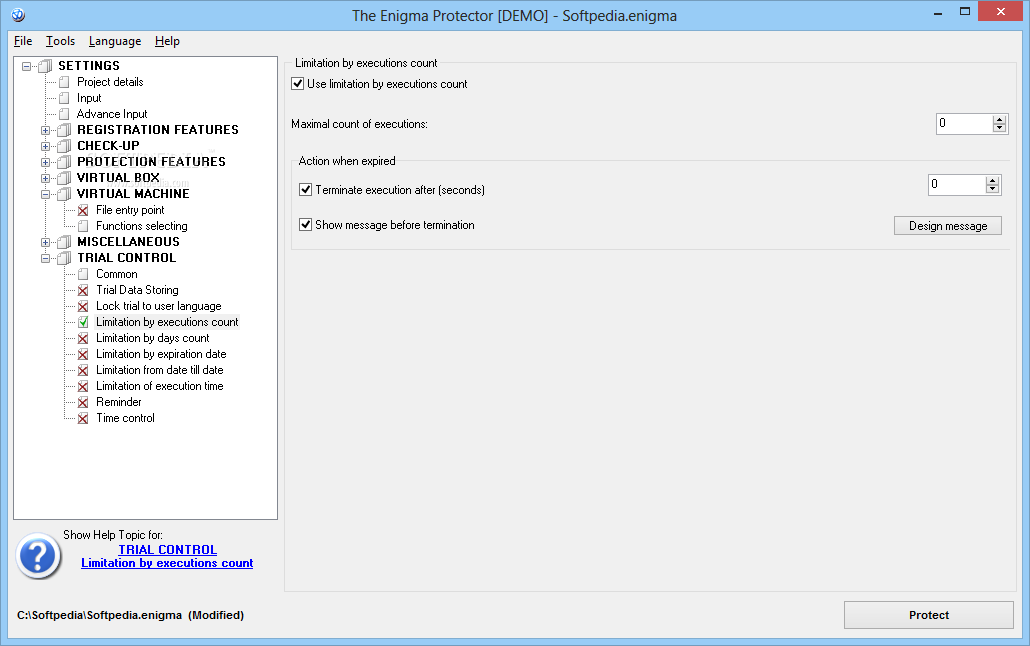Click the TRIAL CONTROL folder icon
Screen dimensions: 1030x646
click(64, 258)
